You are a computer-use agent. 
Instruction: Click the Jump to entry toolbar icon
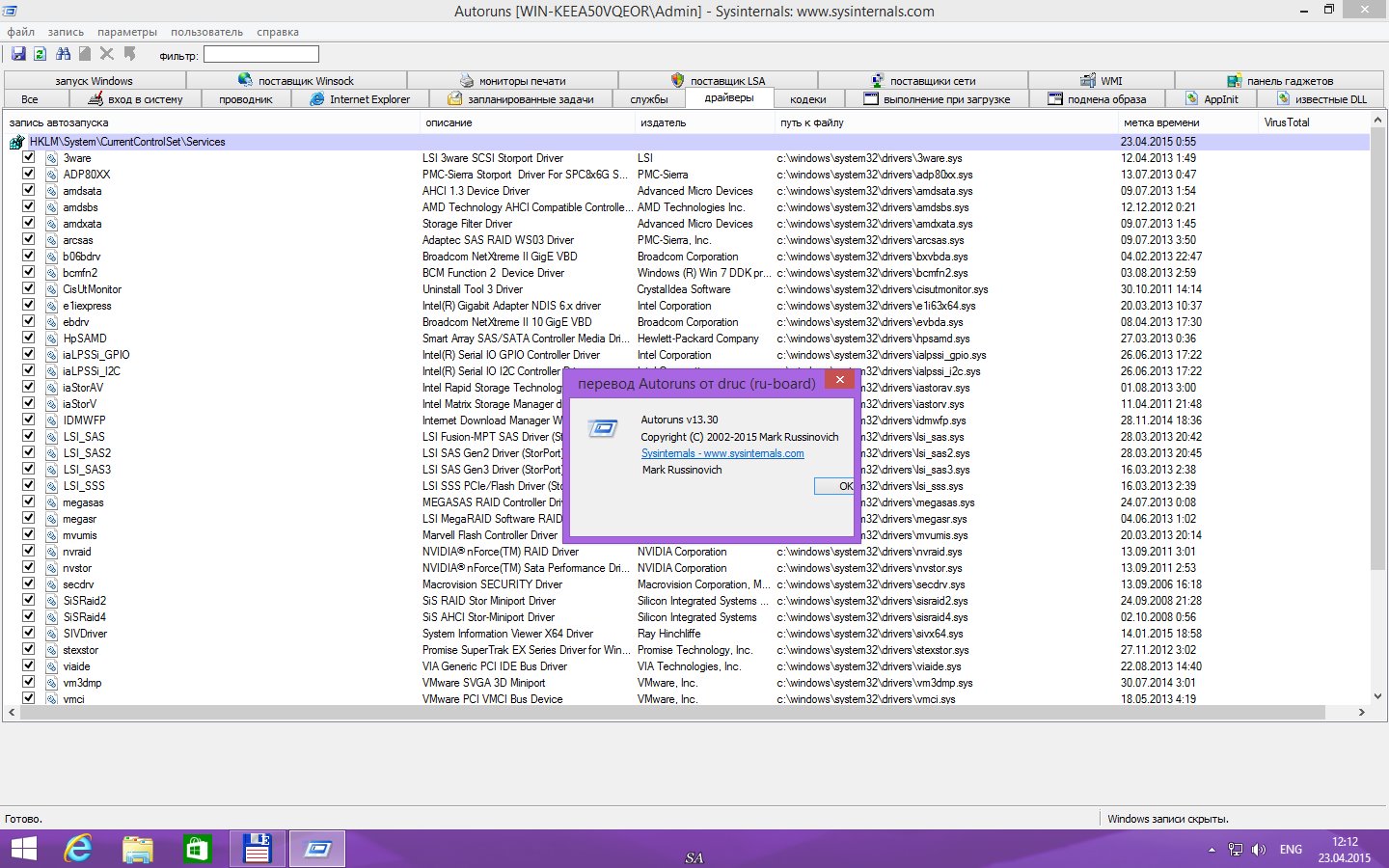[129, 54]
